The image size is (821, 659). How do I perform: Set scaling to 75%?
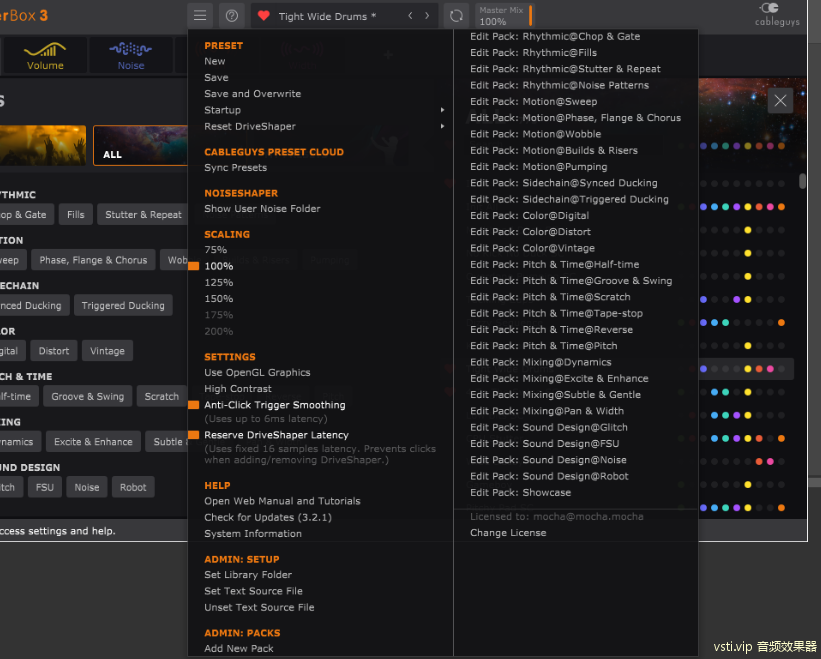pos(216,250)
